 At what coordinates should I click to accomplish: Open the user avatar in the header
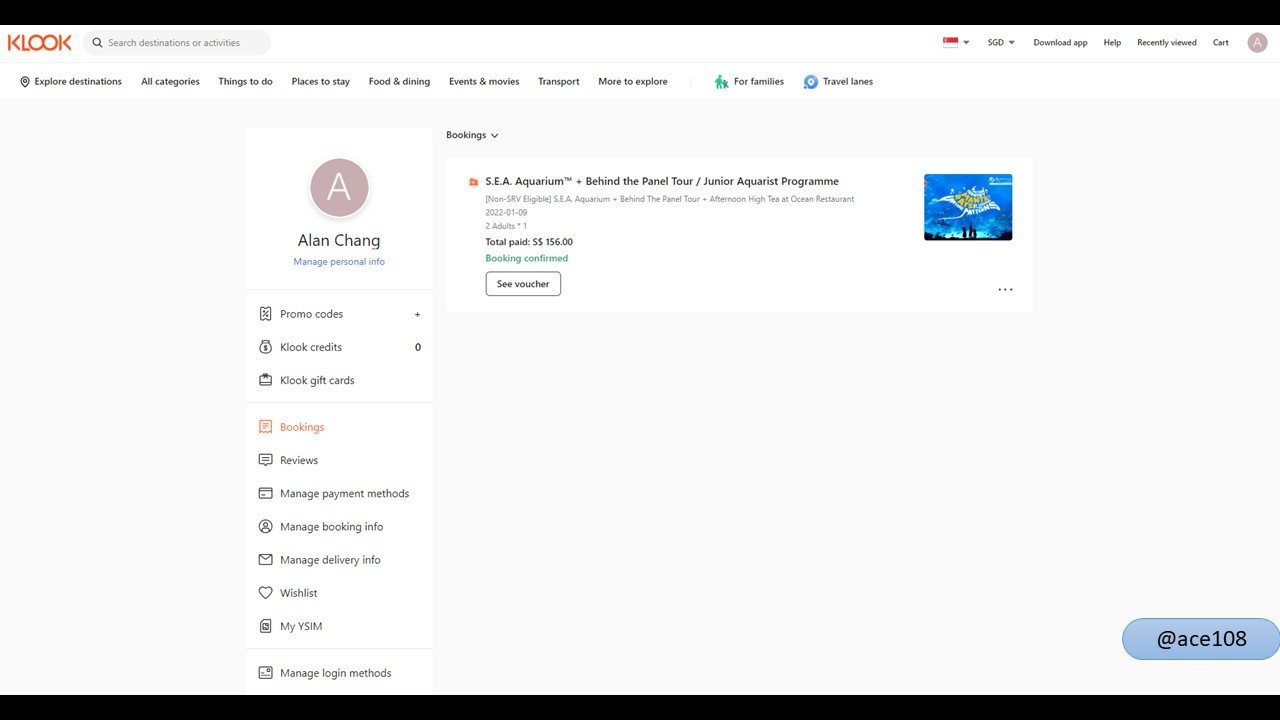click(x=1257, y=42)
